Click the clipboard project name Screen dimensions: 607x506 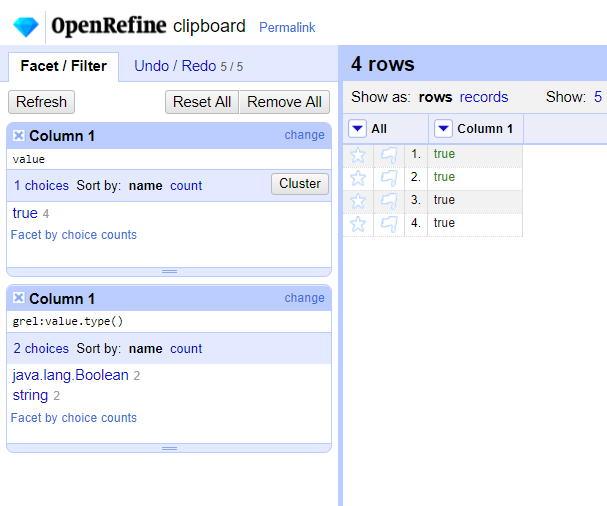click(209, 26)
